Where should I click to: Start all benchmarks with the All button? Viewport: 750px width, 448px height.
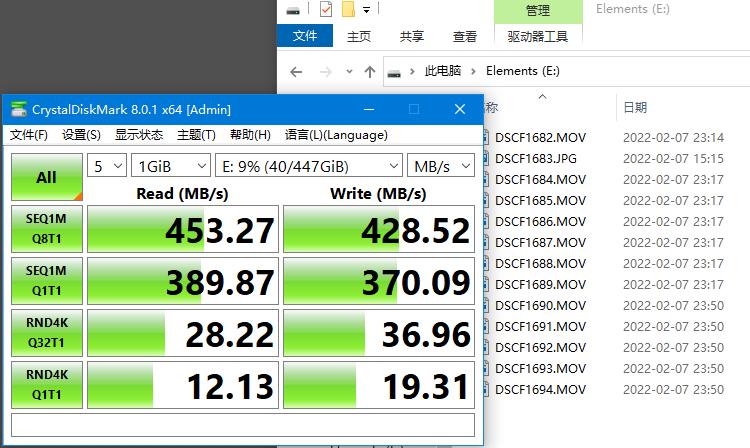pyautogui.click(x=47, y=177)
